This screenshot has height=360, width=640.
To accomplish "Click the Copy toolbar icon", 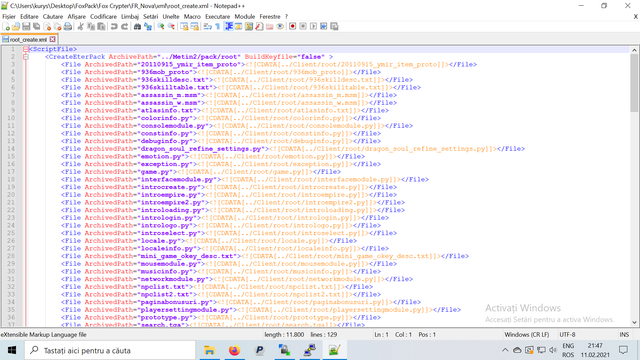I will pos(91,27).
